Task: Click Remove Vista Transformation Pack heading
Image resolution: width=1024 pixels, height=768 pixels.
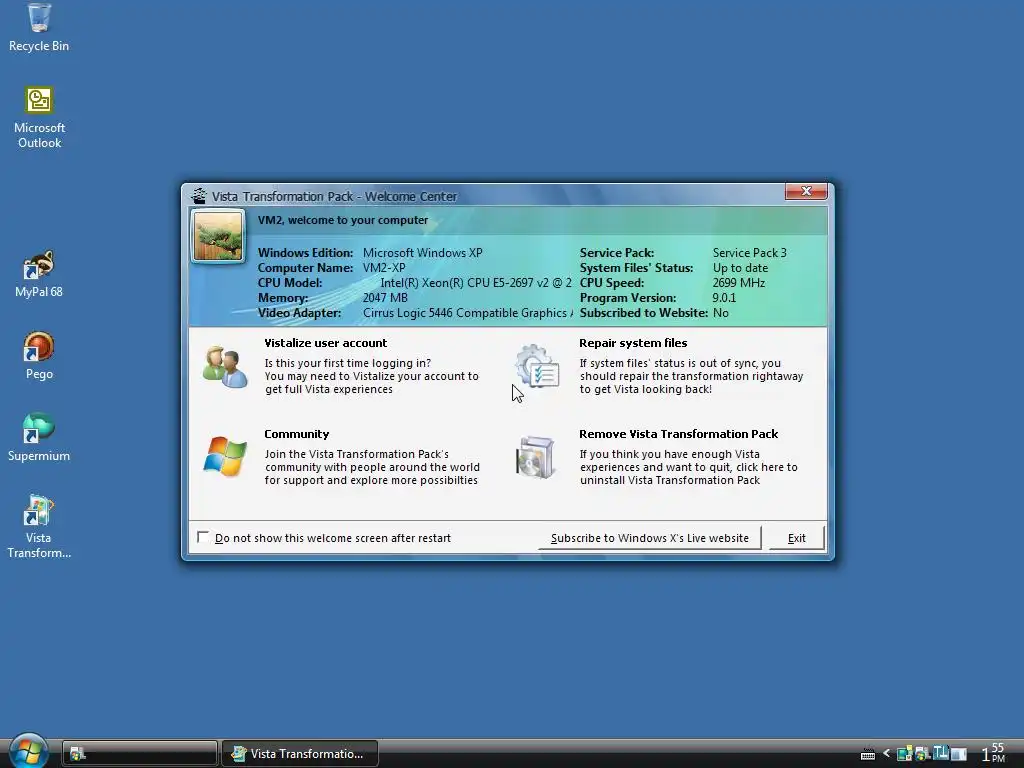Action: tap(679, 434)
